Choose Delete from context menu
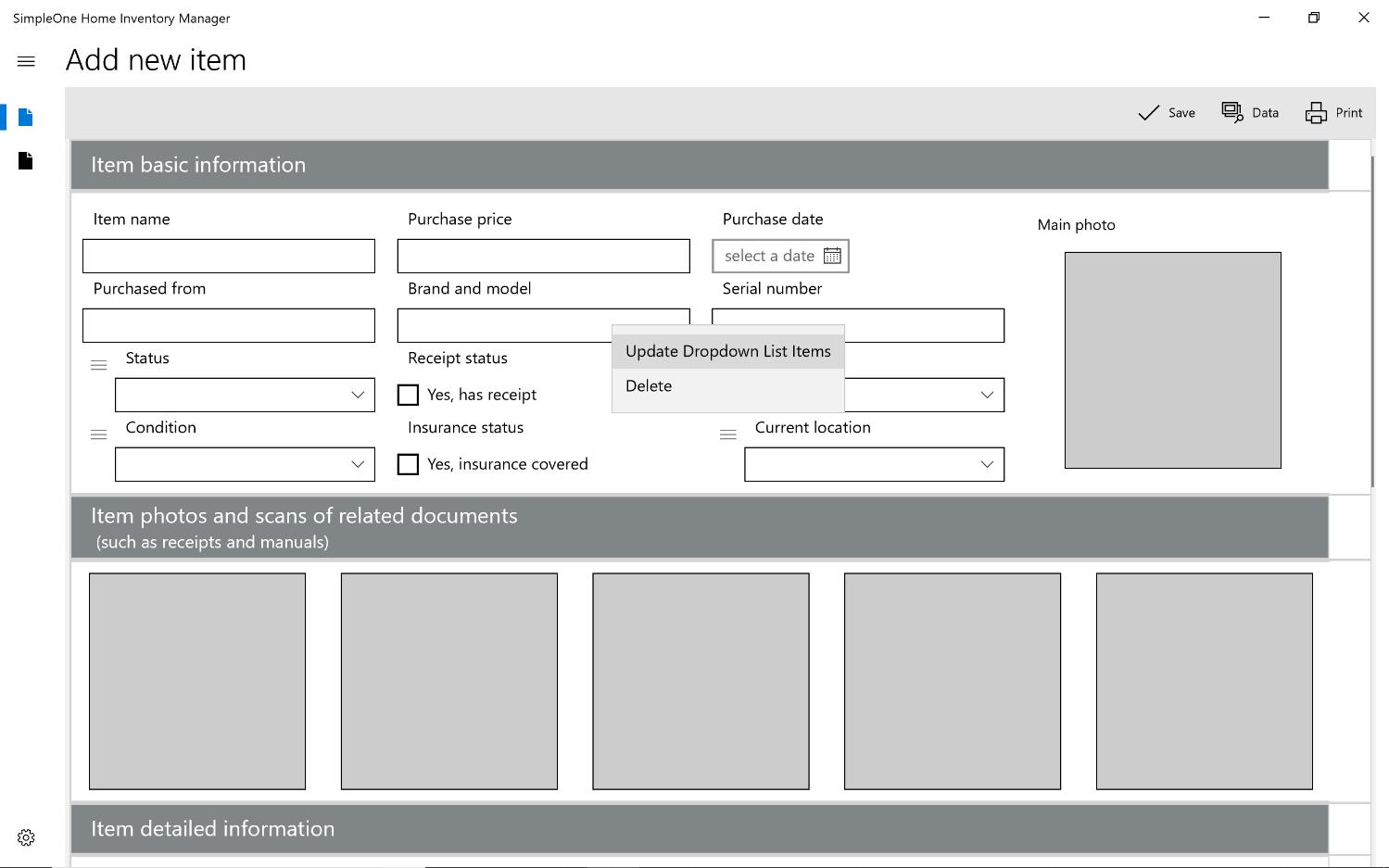Image resolution: width=1389 pixels, height=868 pixels. [728, 386]
